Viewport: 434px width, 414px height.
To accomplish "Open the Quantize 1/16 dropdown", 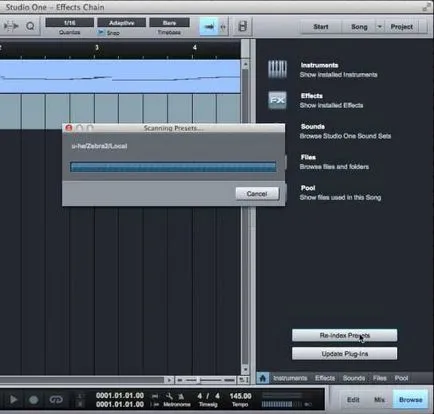I will click(x=69, y=23).
